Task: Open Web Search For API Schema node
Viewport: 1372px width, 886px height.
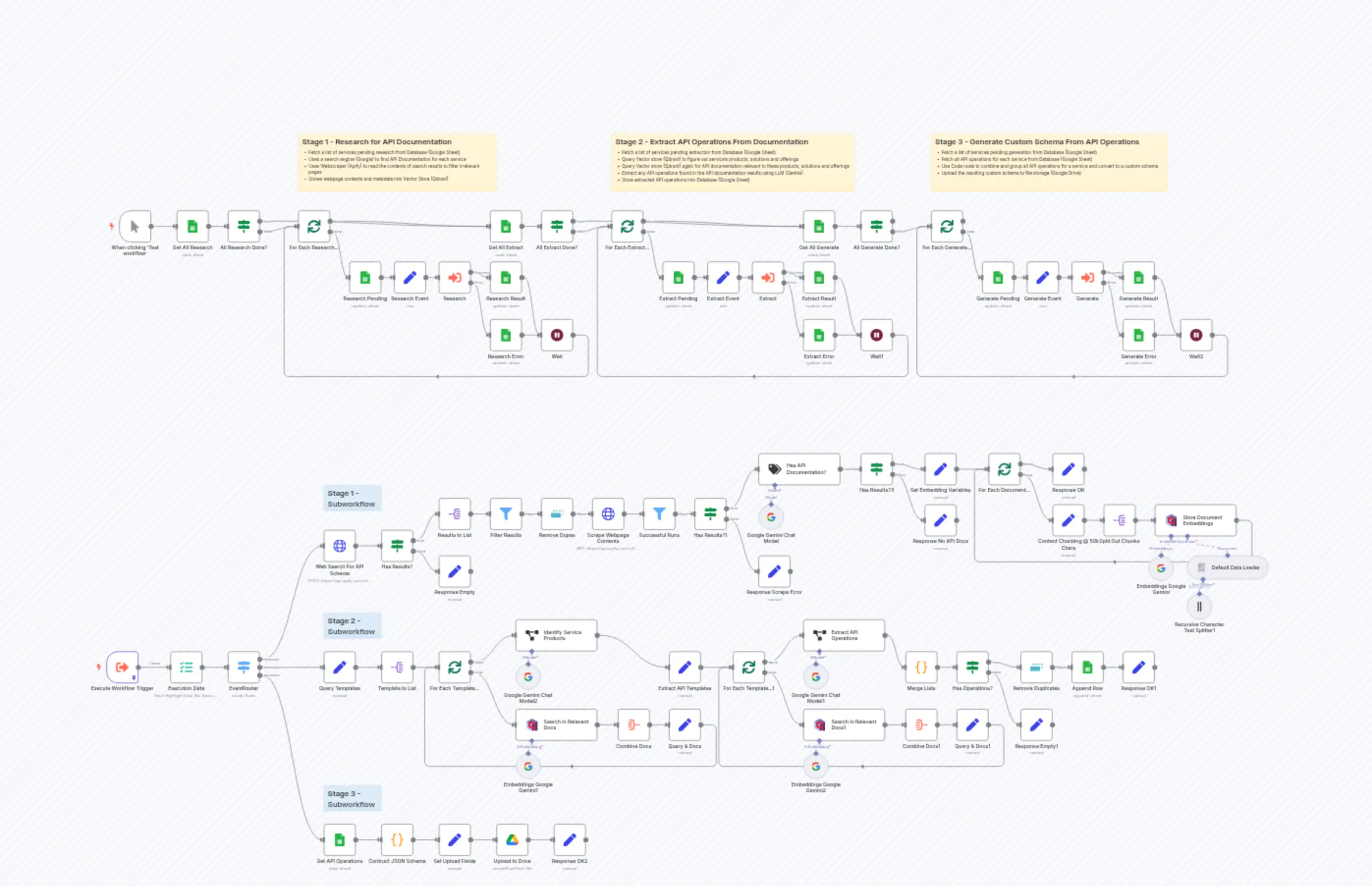Action: 339,546
